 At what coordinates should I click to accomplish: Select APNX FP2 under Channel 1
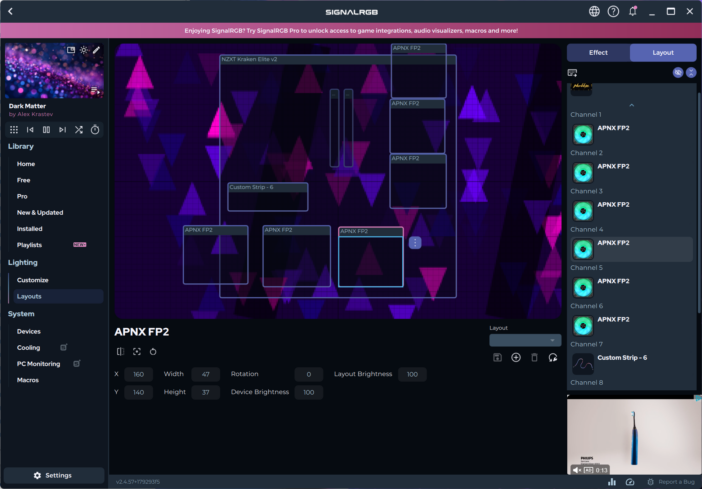click(632, 134)
